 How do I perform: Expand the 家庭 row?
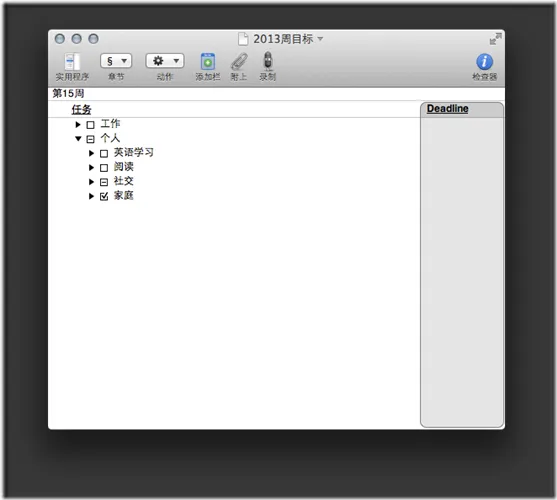(91, 196)
